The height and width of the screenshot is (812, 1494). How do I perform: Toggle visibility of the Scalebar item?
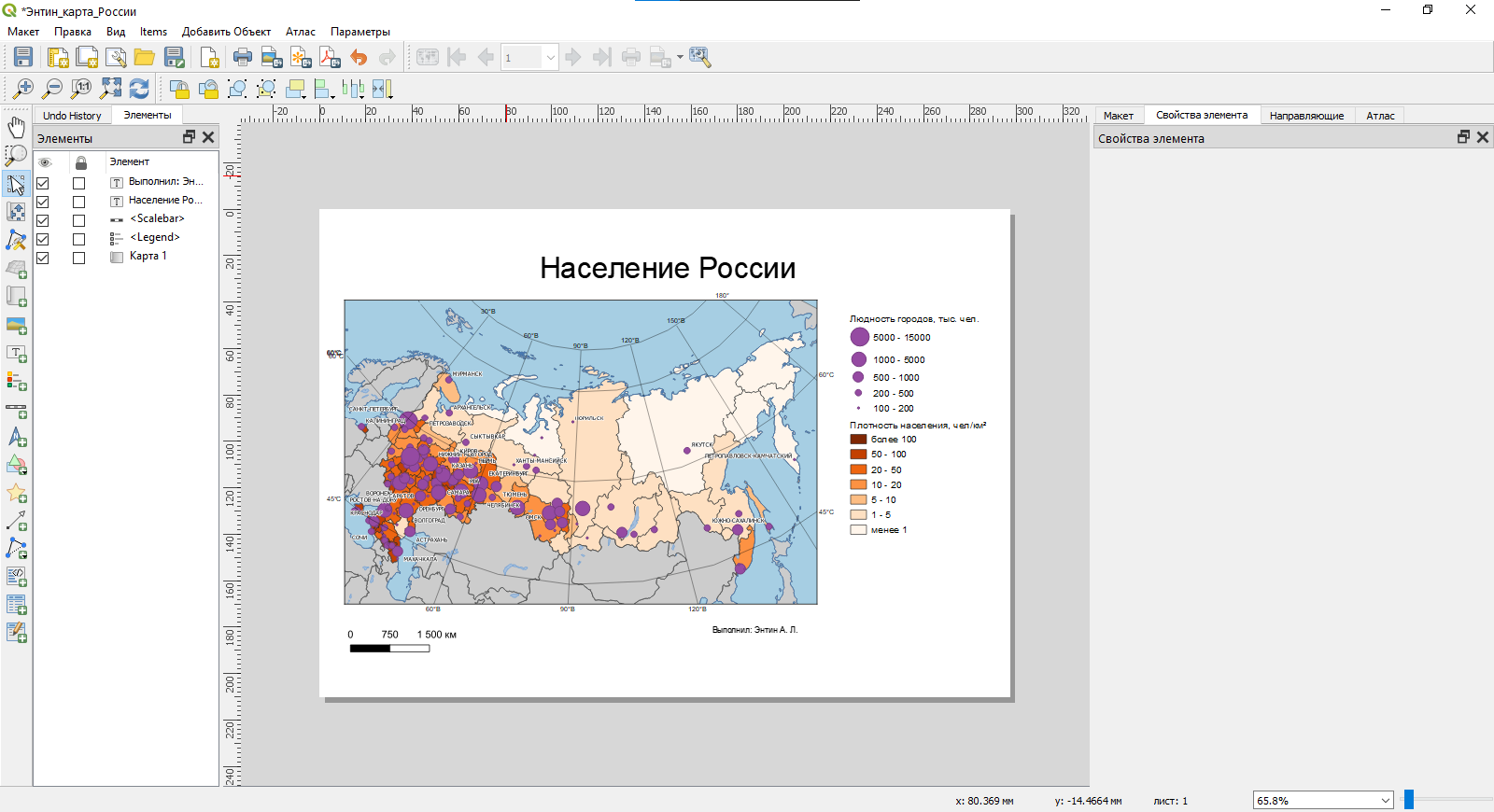tap(43, 220)
